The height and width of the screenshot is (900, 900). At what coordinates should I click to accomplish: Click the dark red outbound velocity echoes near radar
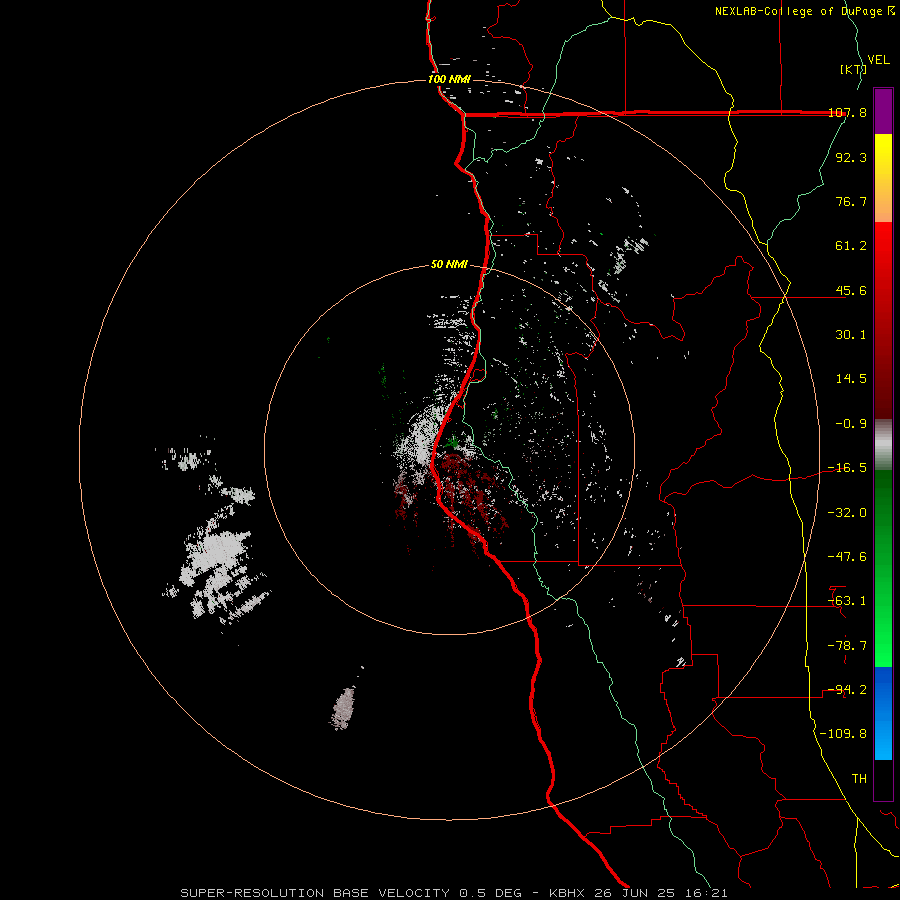(x=468, y=494)
